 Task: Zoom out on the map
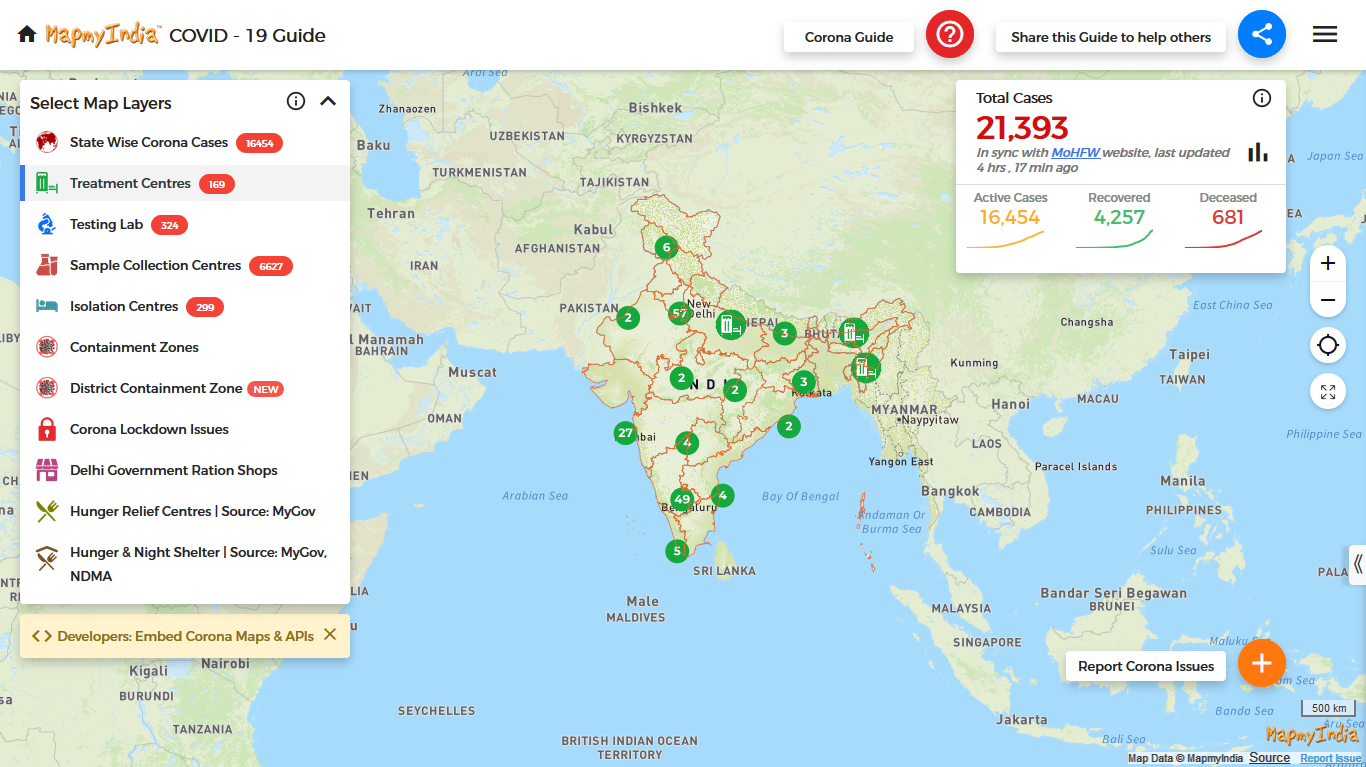click(1328, 300)
